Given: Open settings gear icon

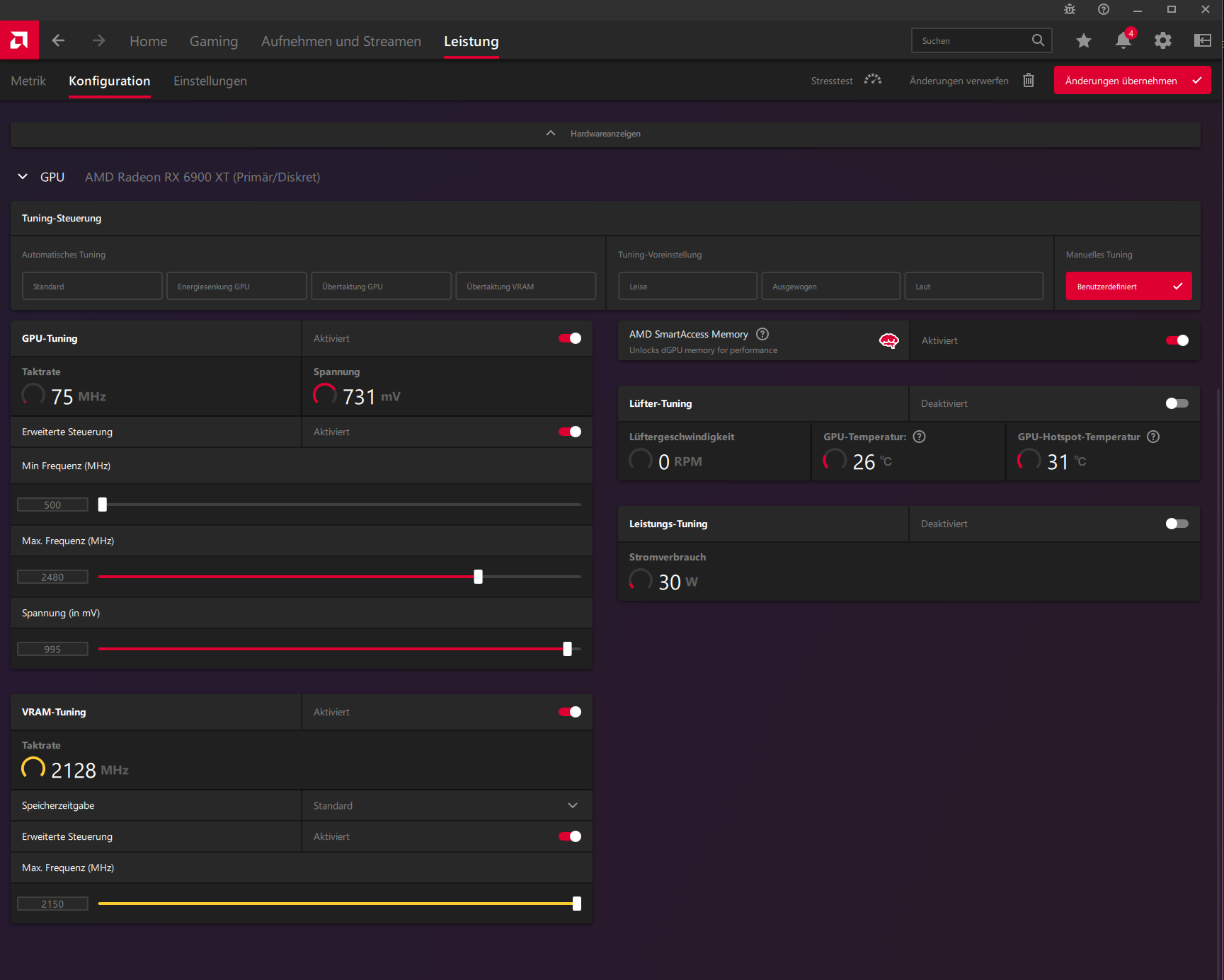Looking at the screenshot, I should point(1163,41).
